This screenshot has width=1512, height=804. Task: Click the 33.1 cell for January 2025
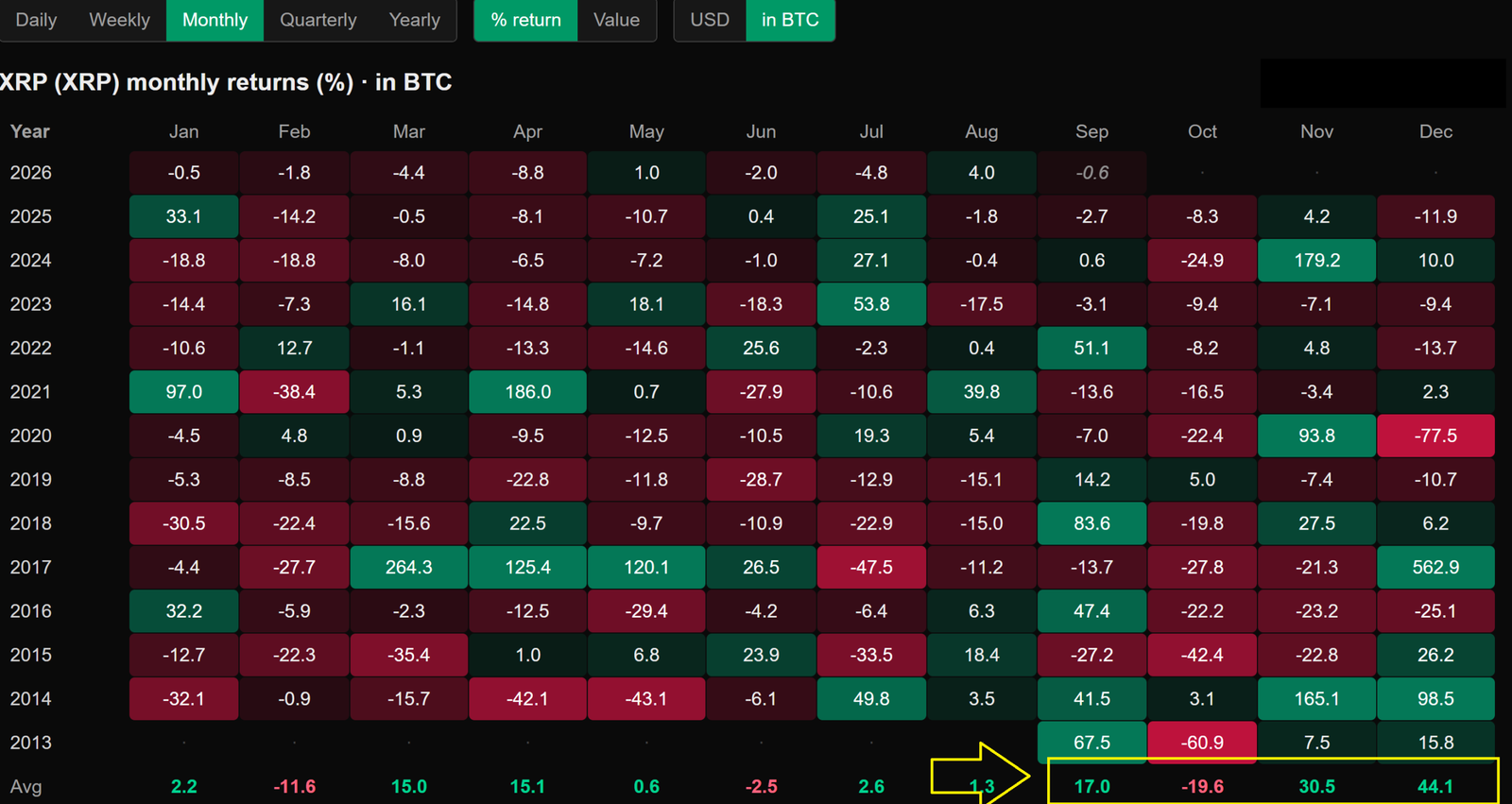pyautogui.click(x=183, y=216)
